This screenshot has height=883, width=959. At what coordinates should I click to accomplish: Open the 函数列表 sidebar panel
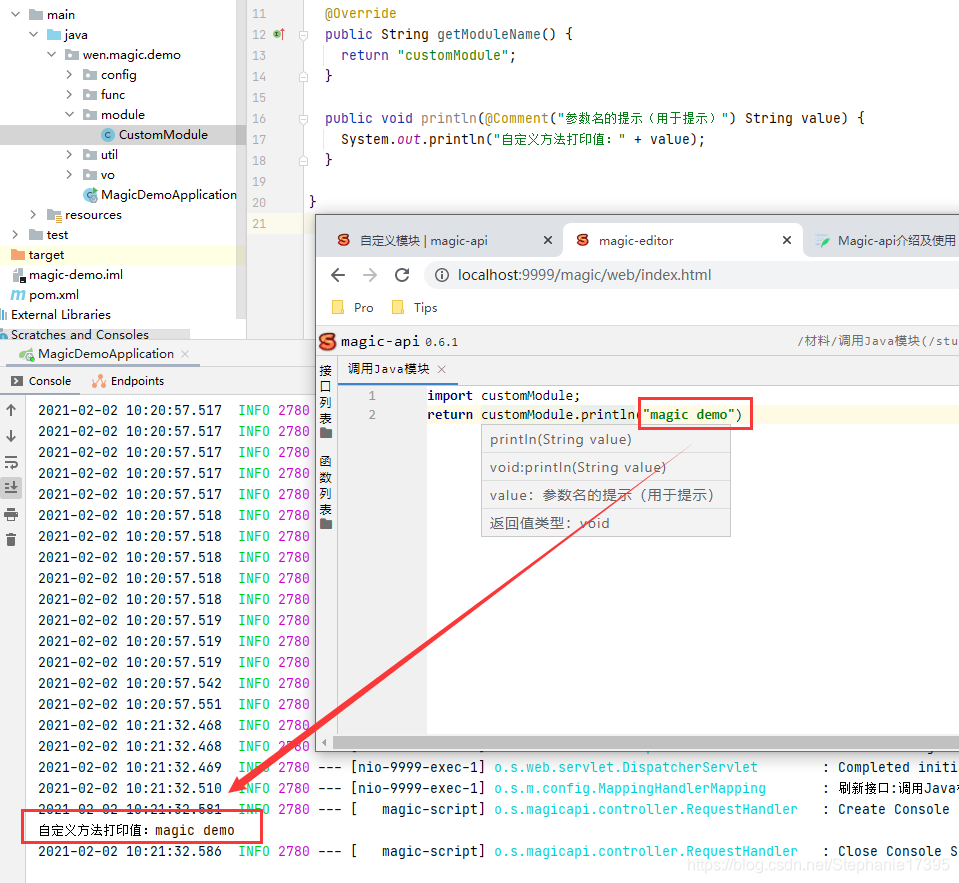click(x=326, y=492)
